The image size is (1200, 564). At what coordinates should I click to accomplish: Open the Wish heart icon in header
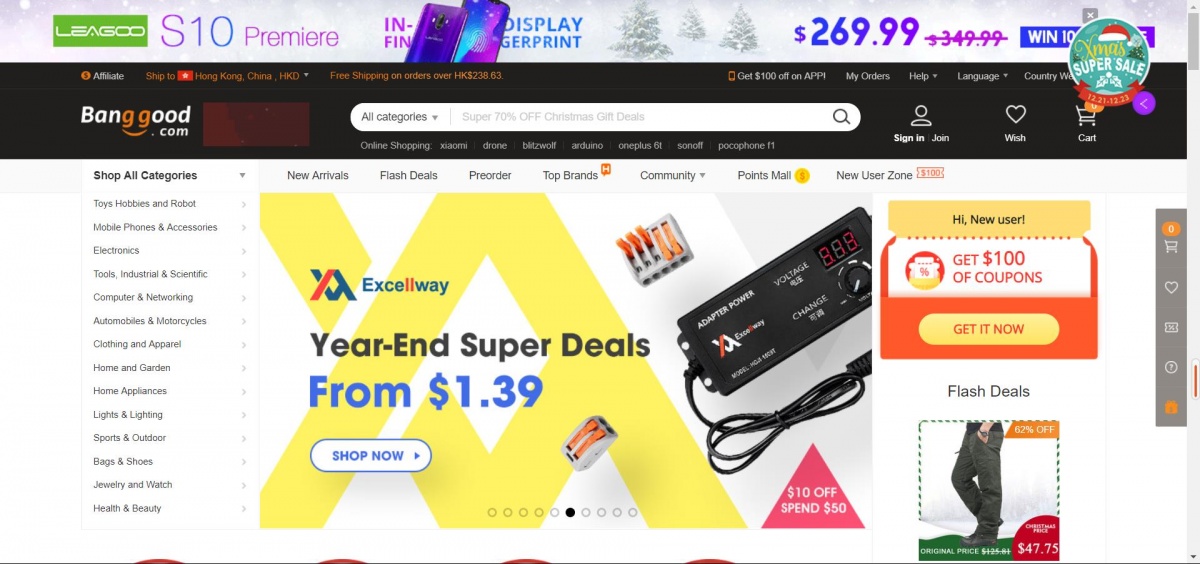(1015, 114)
